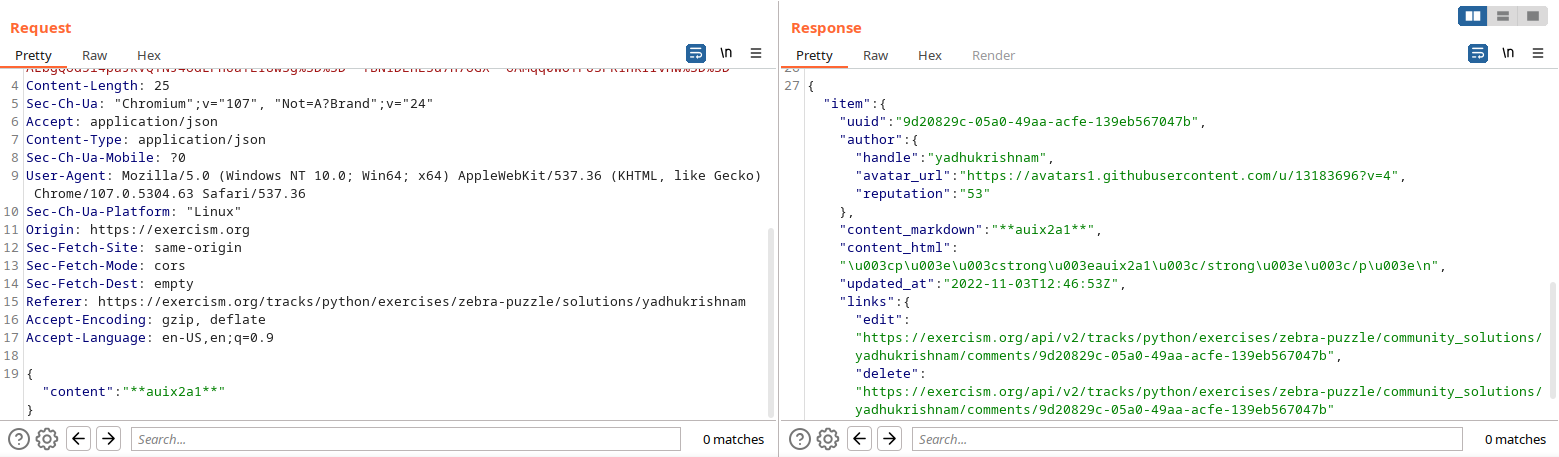Switch to top-bottom stacked layout view

point(1502,16)
